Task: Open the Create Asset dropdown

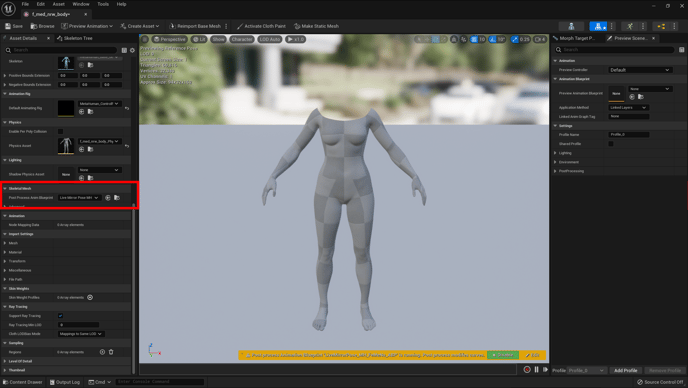Action: [140, 26]
